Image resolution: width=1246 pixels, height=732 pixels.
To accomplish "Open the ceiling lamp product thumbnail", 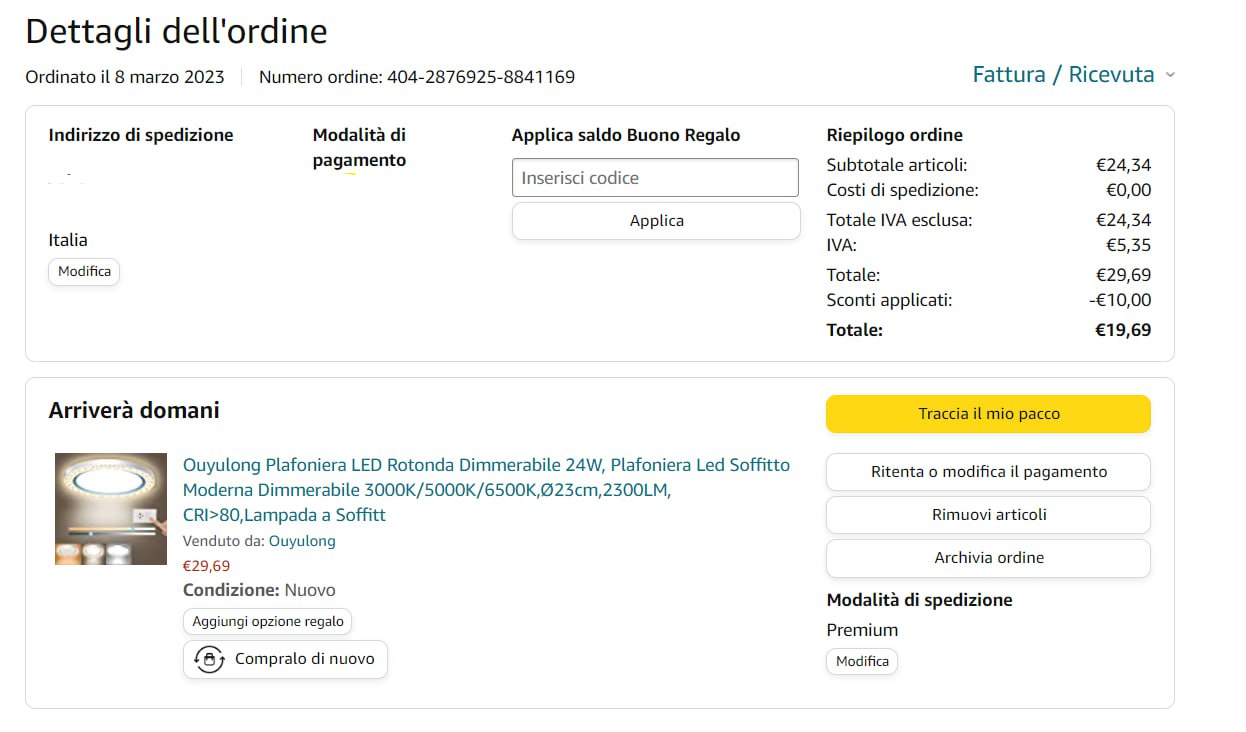I will [x=111, y=509].
